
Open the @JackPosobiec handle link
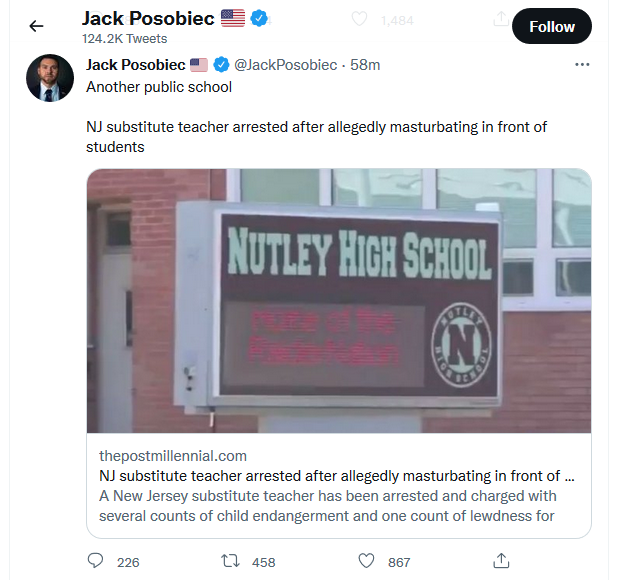(x=285, y=65)
